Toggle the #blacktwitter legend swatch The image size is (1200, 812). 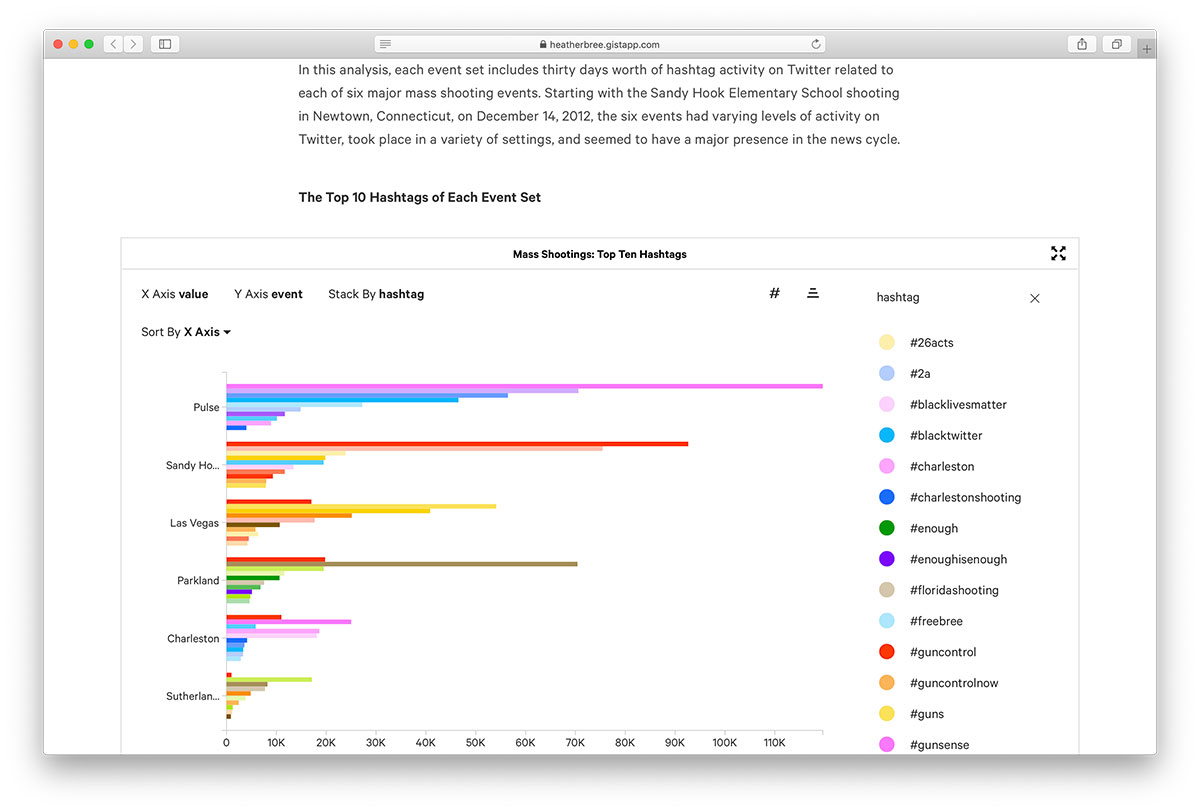tap(886, 435)
